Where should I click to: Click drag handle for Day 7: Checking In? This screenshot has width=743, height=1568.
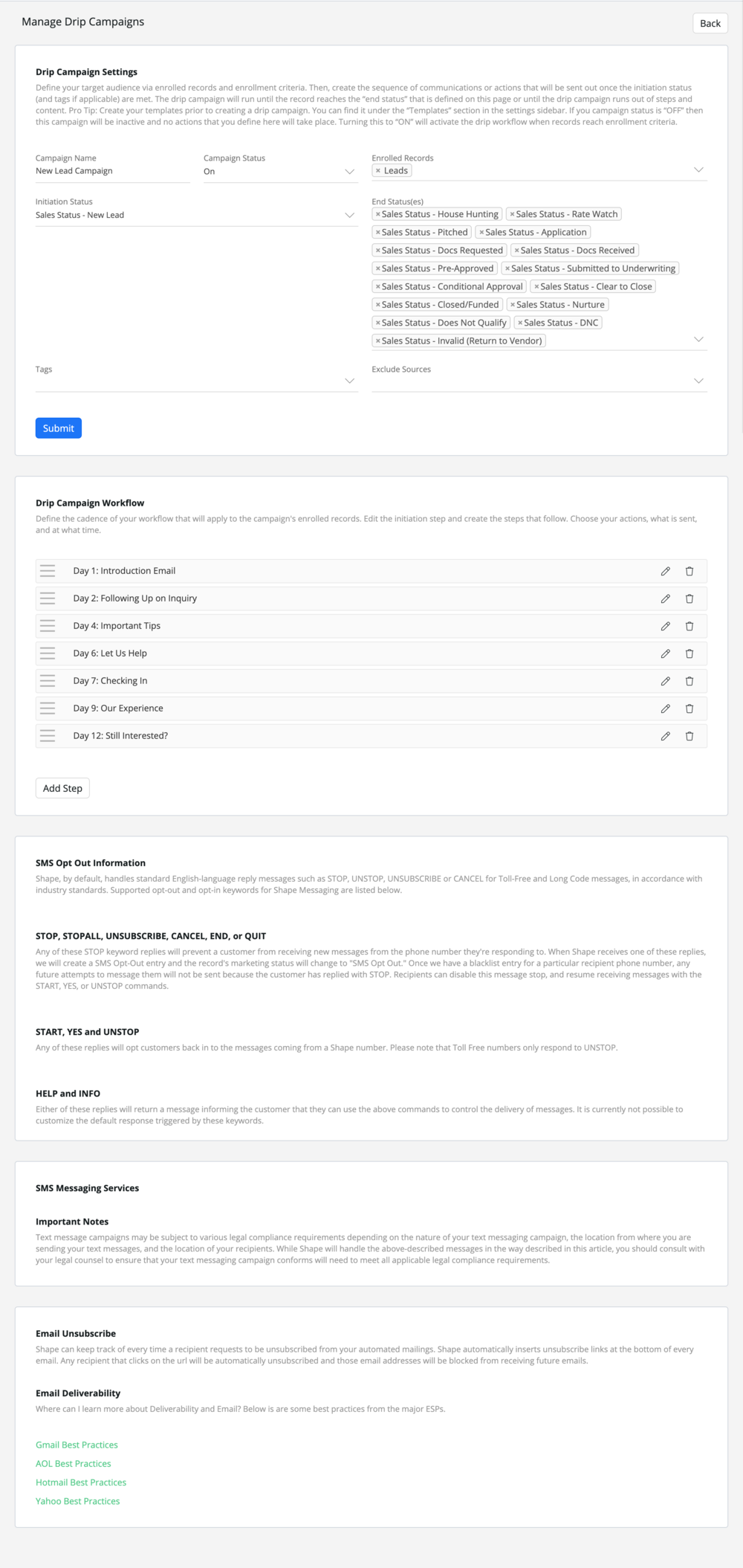click(48, 681)
